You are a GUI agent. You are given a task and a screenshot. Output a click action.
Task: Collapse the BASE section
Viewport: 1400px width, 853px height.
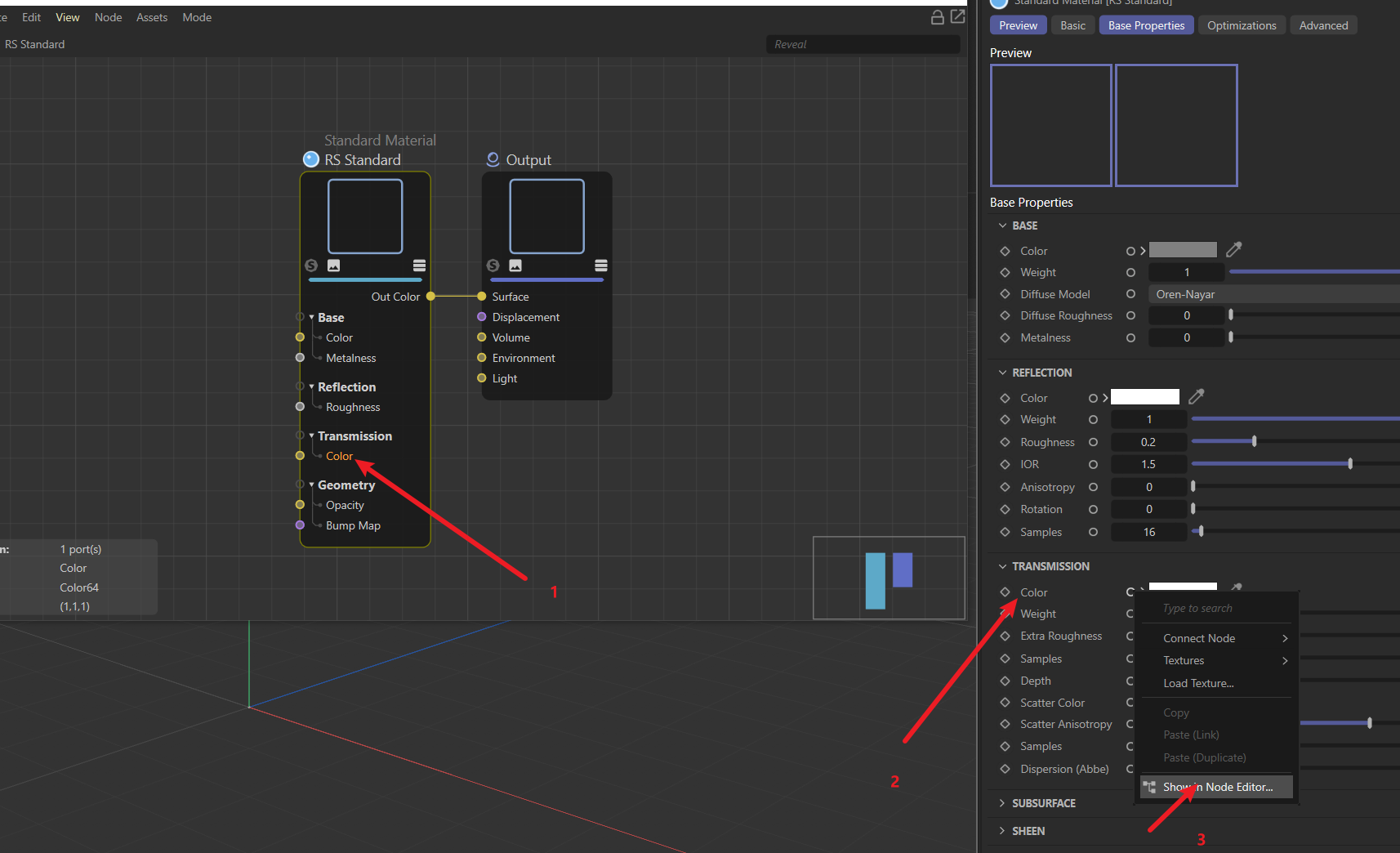click(x=1002, y=226)
